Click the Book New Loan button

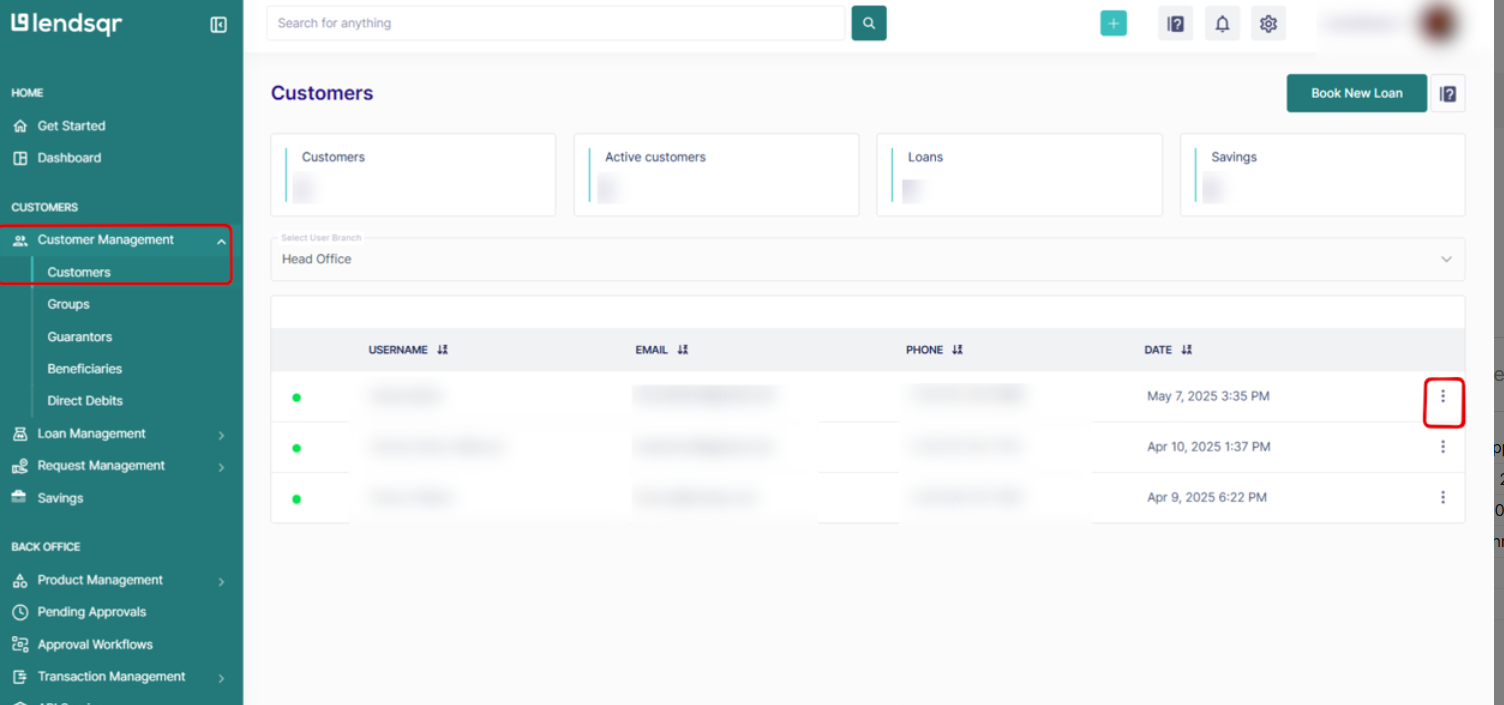(1356, 93)
